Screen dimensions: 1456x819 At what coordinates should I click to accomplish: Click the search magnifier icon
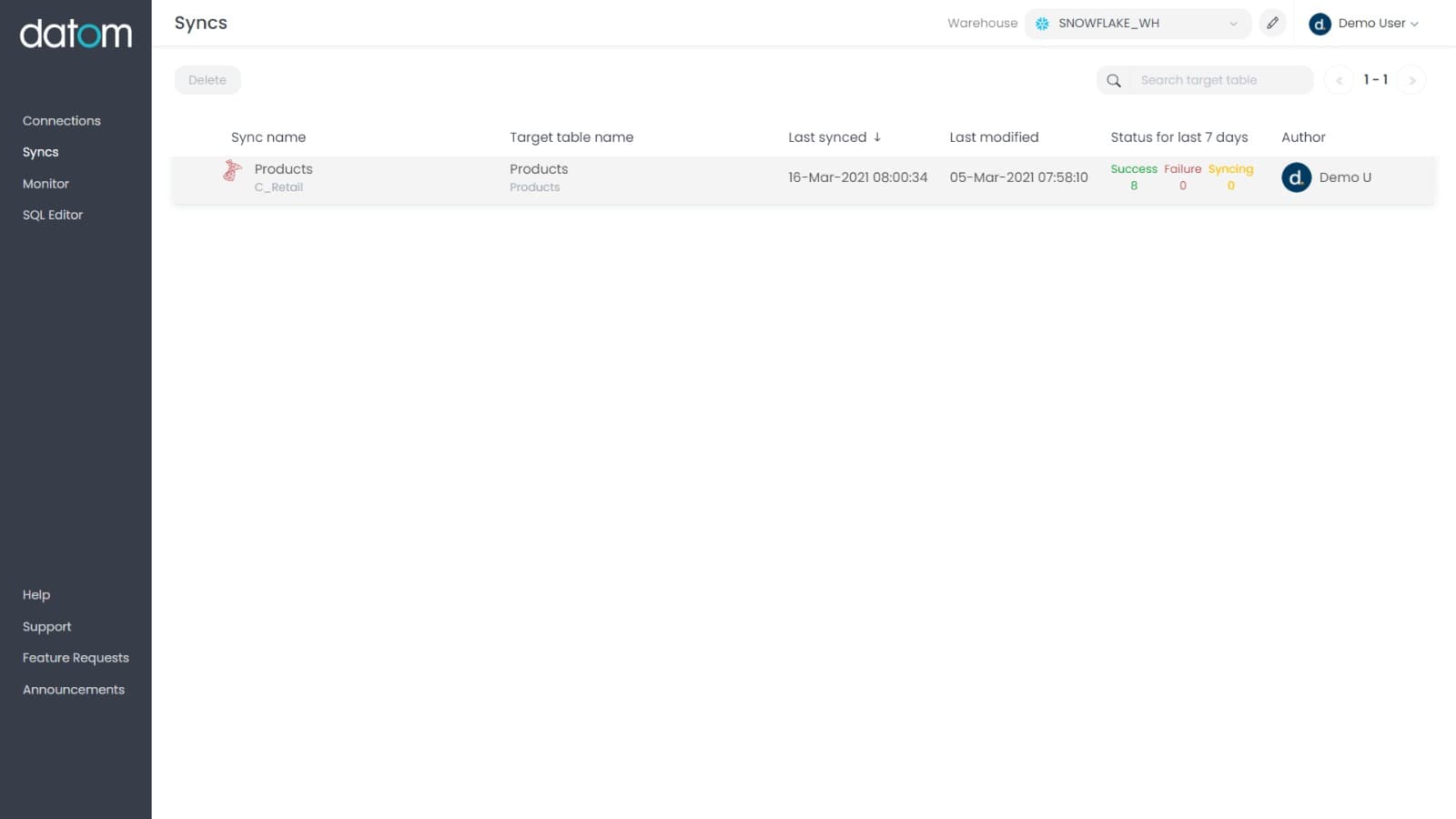(x=1113, y=80)
